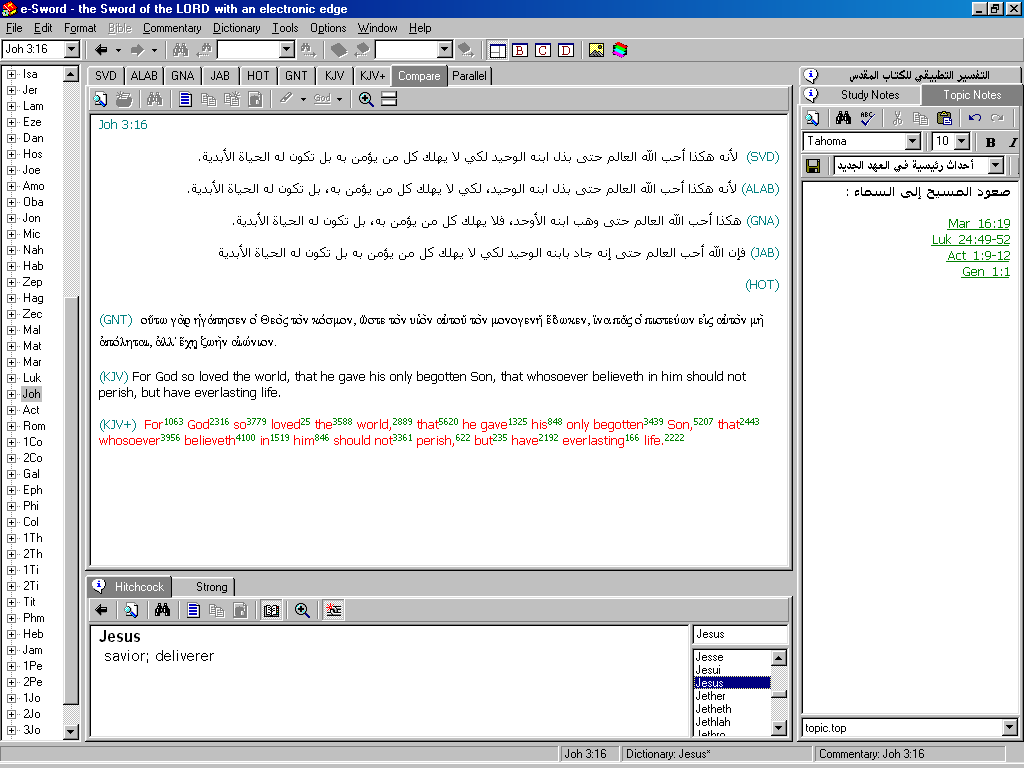
Task: Switch to the GNT Bible tab
Action: [296, 76]
